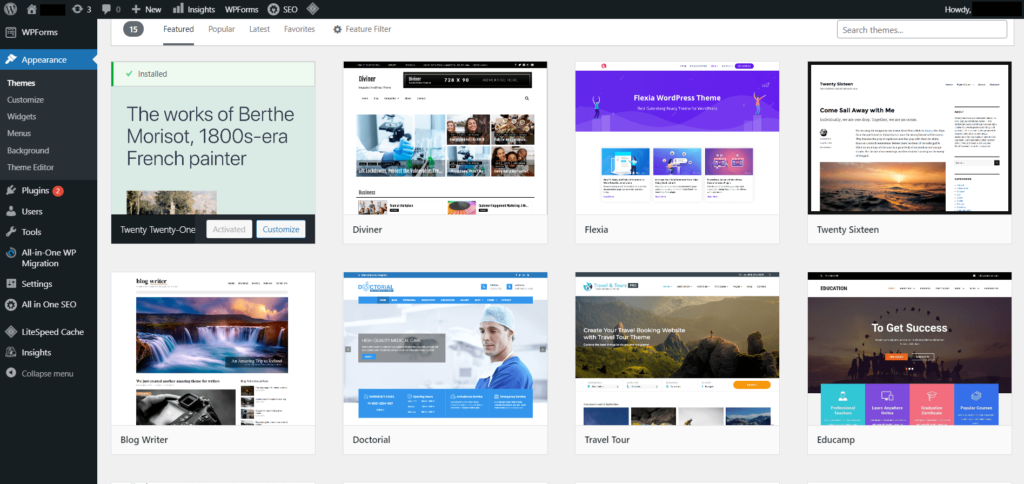Open the Flexia theme thumbnail
Screen dimensions: 1024x484
pos(677,138)
